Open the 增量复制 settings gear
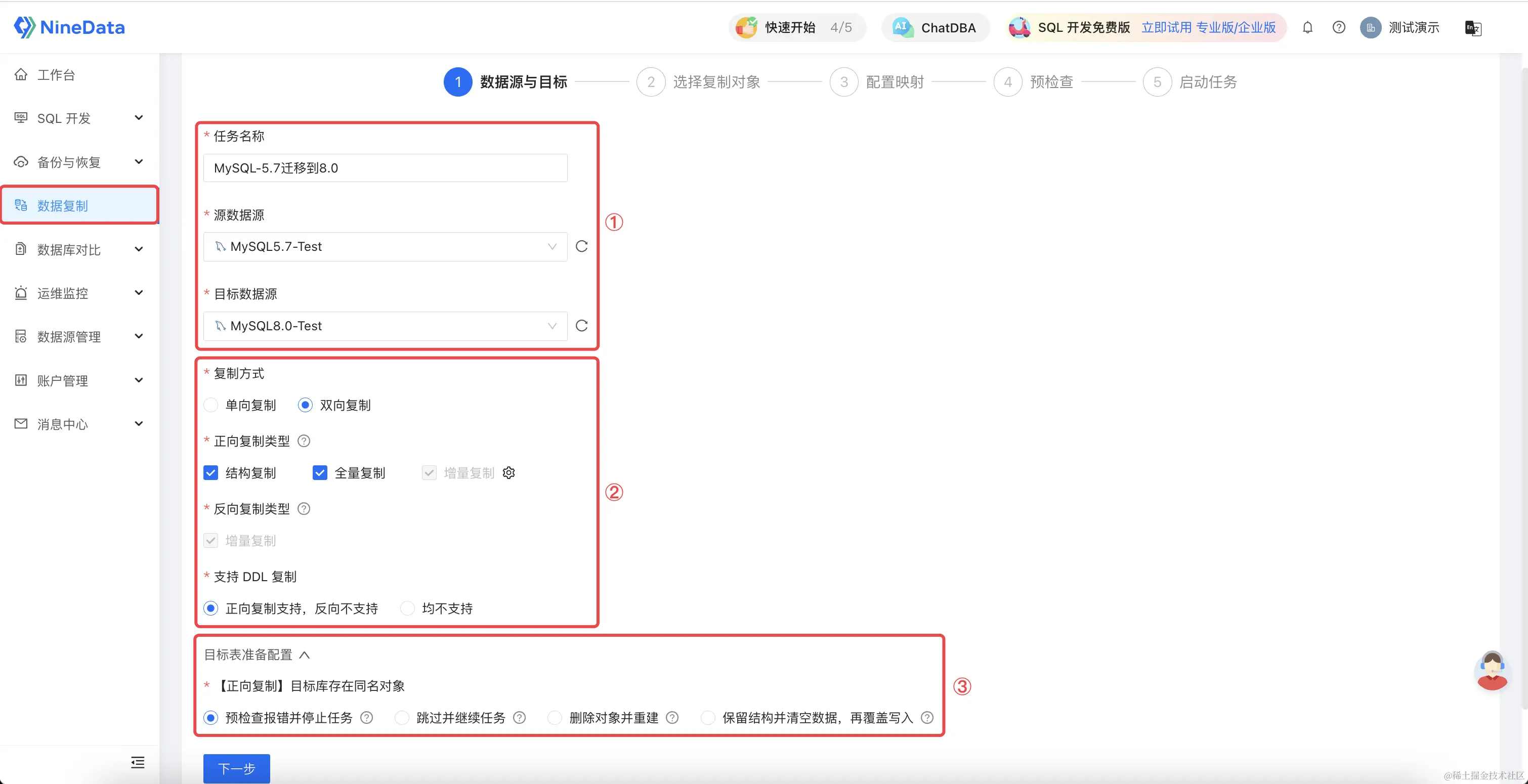1528x784 pixels. [x=508, y=472]
